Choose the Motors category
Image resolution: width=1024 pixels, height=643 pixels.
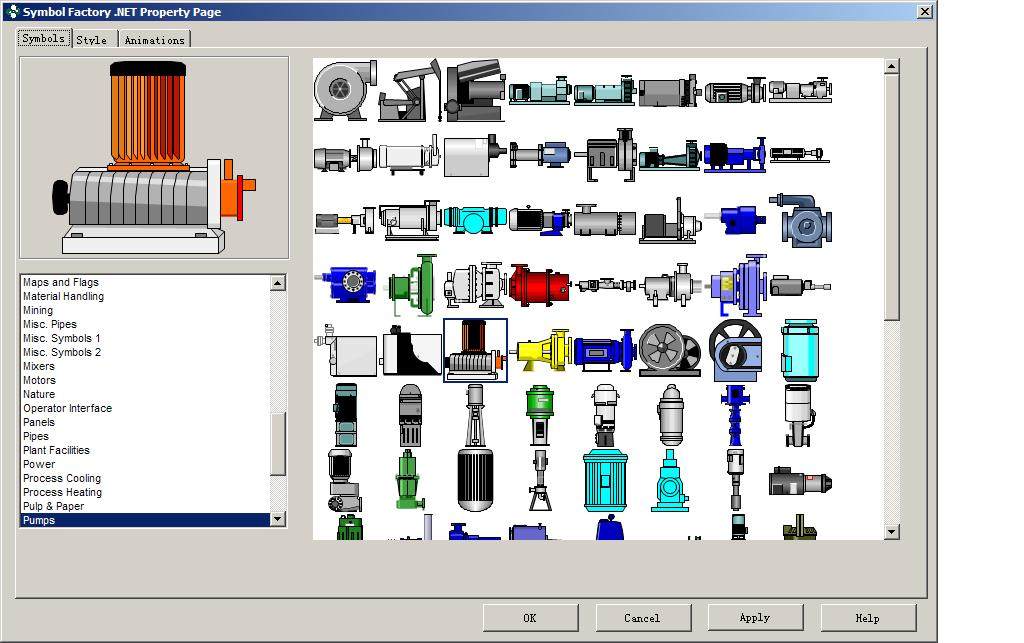(38, 380)
